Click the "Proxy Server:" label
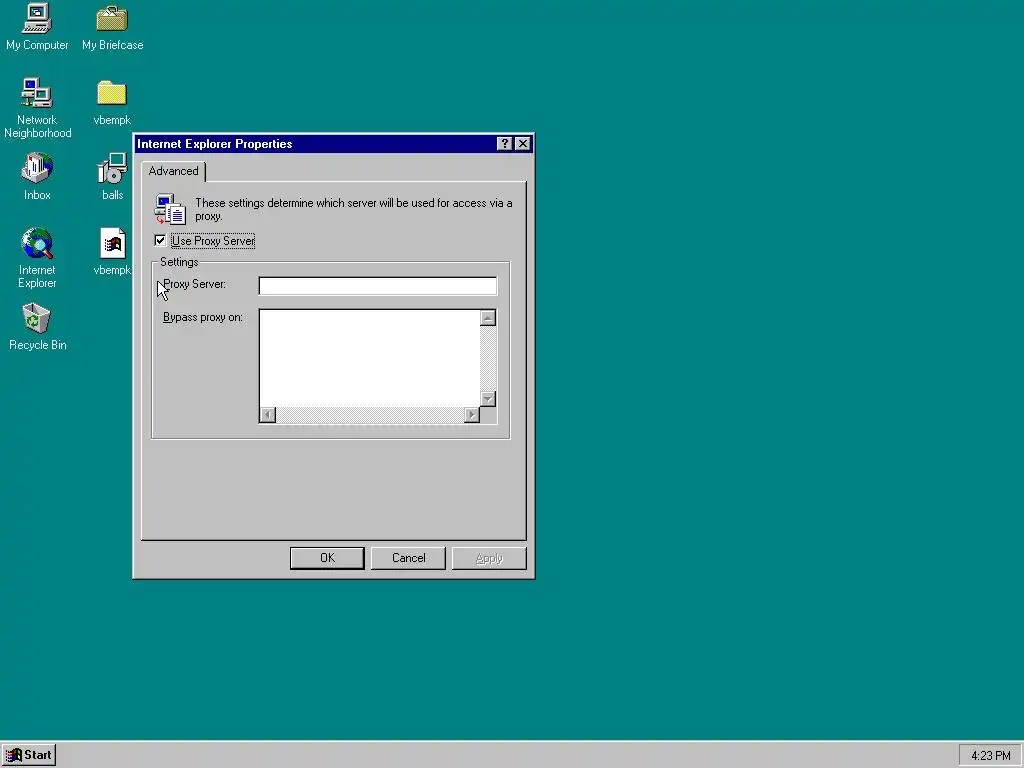This screenshot has height=768, width=1024. pyautogui.click(x=195, y=284)
